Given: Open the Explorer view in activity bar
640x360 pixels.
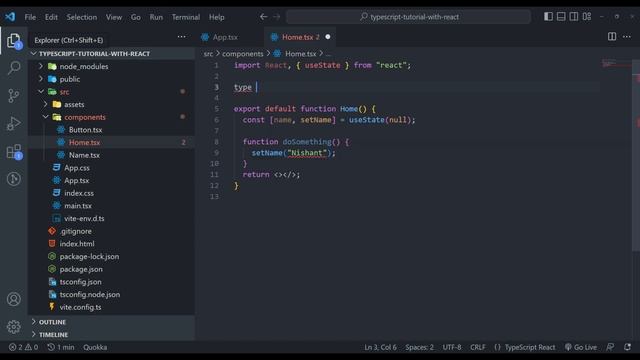Looking at the screenshot, I should tap(13, 41).
